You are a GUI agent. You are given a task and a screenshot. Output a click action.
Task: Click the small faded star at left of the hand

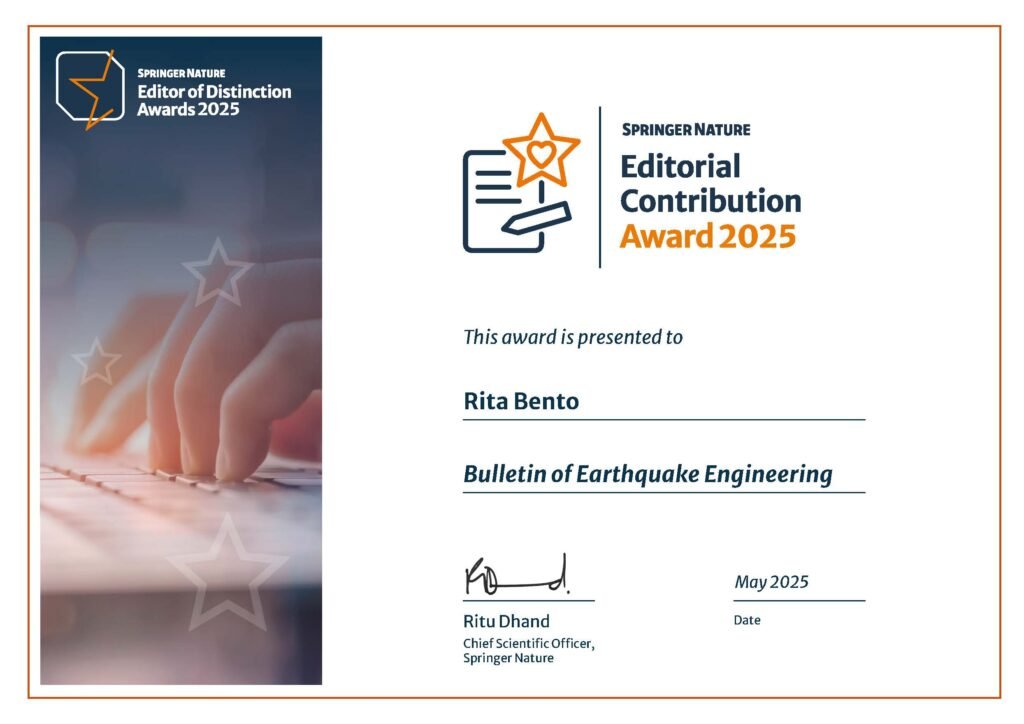pos(97,361)
